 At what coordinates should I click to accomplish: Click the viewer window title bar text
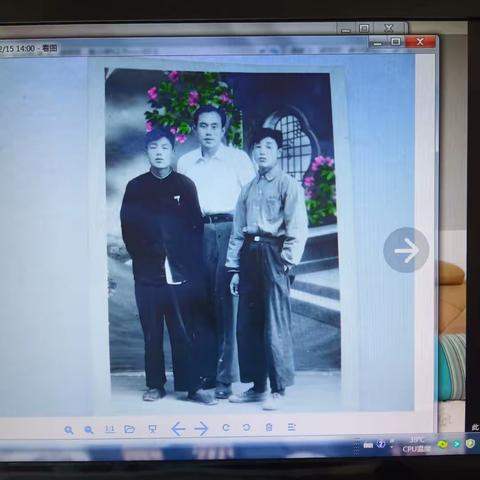(x=28, y=48)
